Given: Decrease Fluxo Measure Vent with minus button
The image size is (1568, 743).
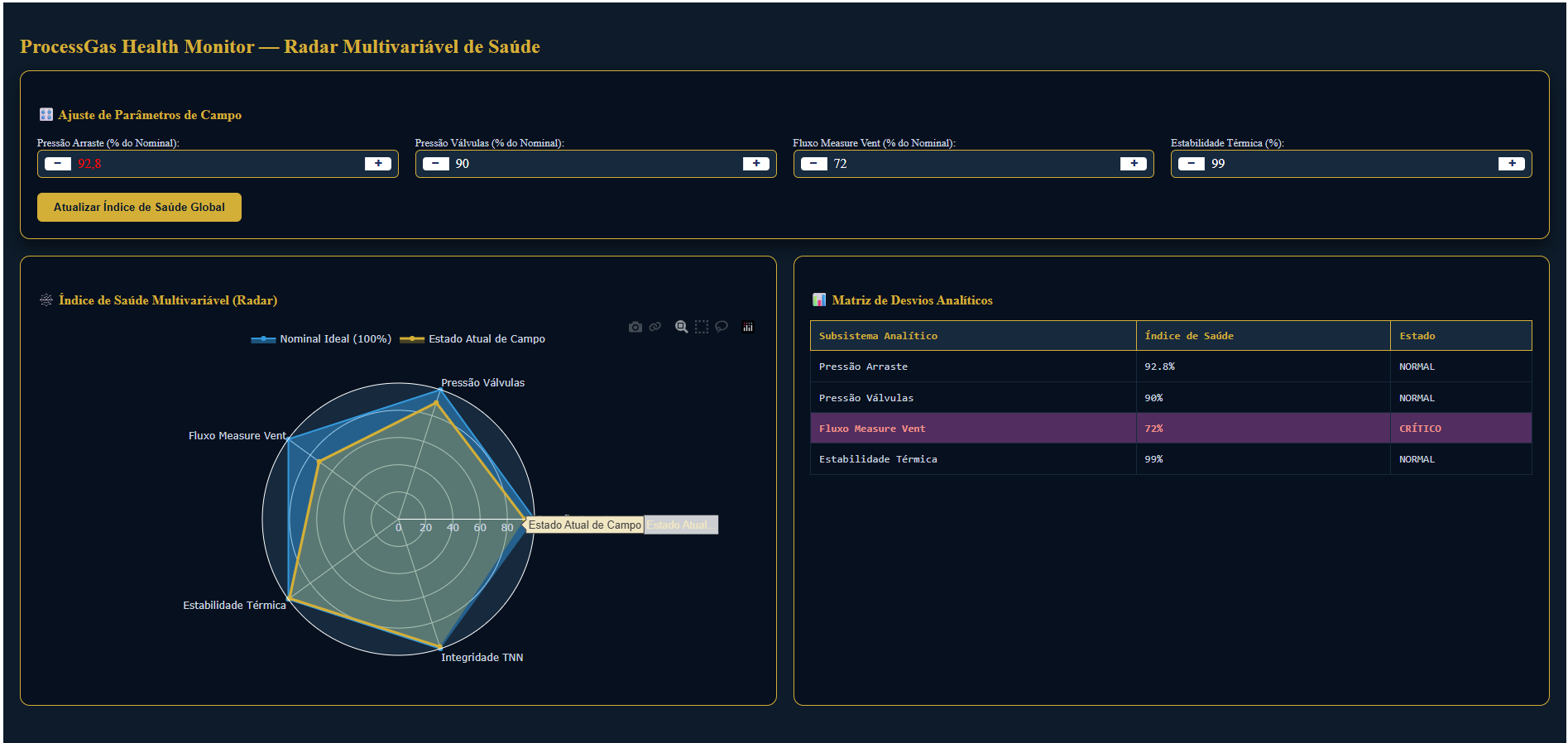Looking at the screenshot, I should click(x=814, y=164).
